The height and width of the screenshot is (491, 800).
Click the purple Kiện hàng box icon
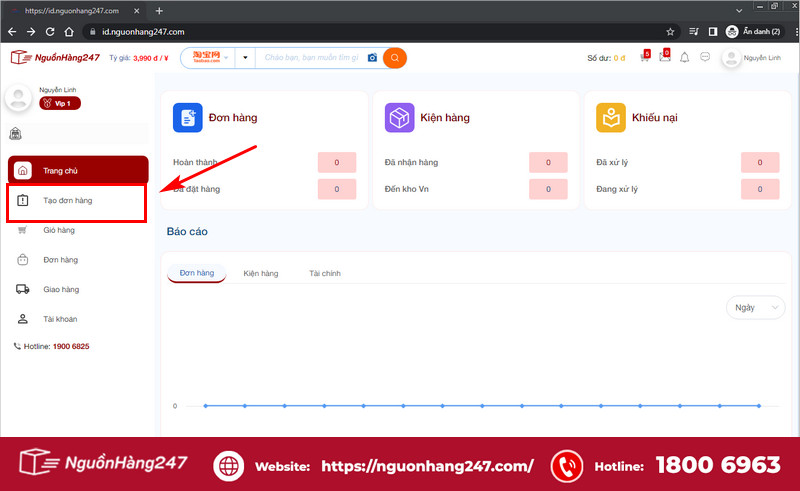click(399, 117)
